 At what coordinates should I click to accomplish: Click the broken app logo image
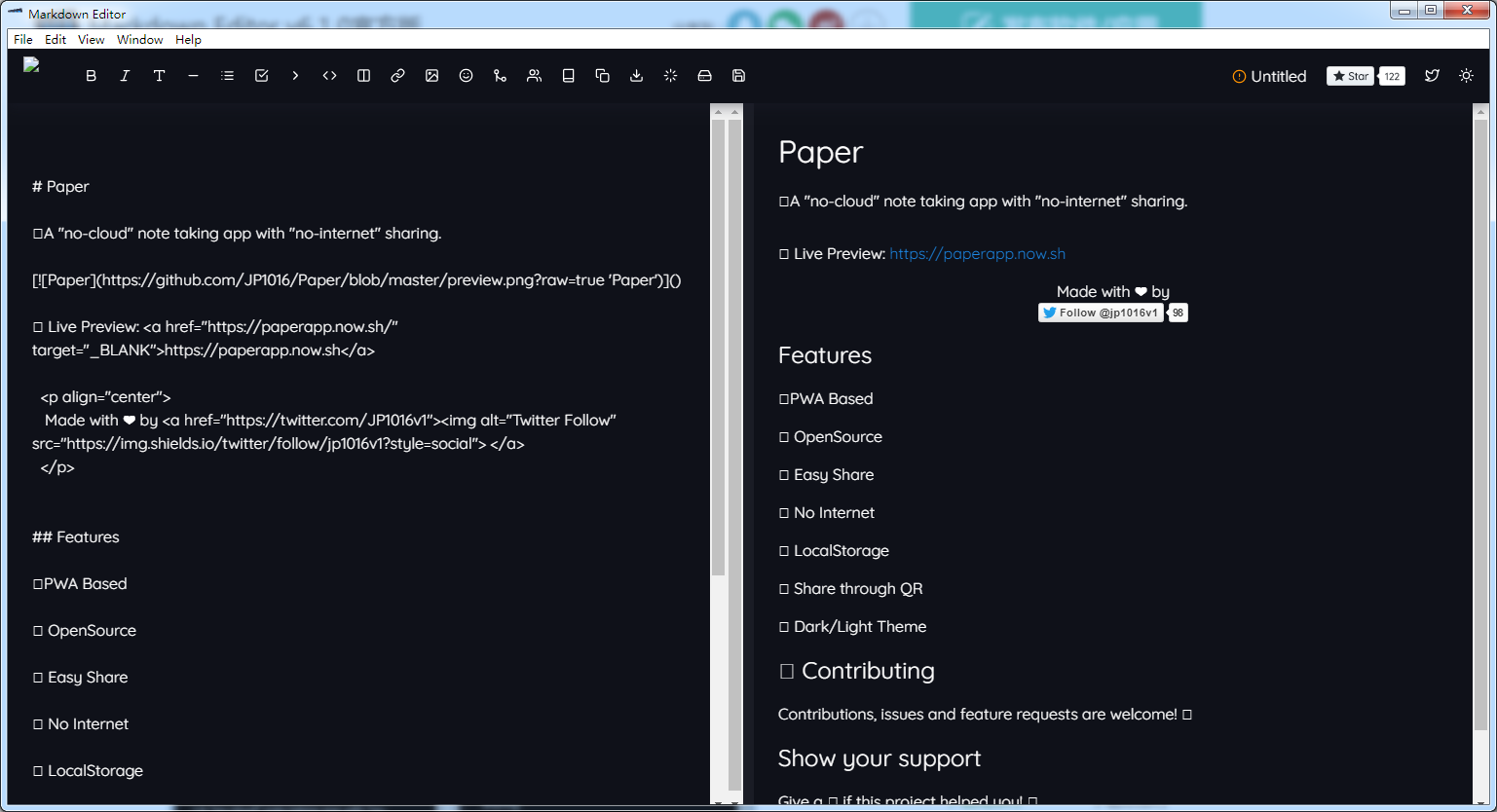click(31, 65)
